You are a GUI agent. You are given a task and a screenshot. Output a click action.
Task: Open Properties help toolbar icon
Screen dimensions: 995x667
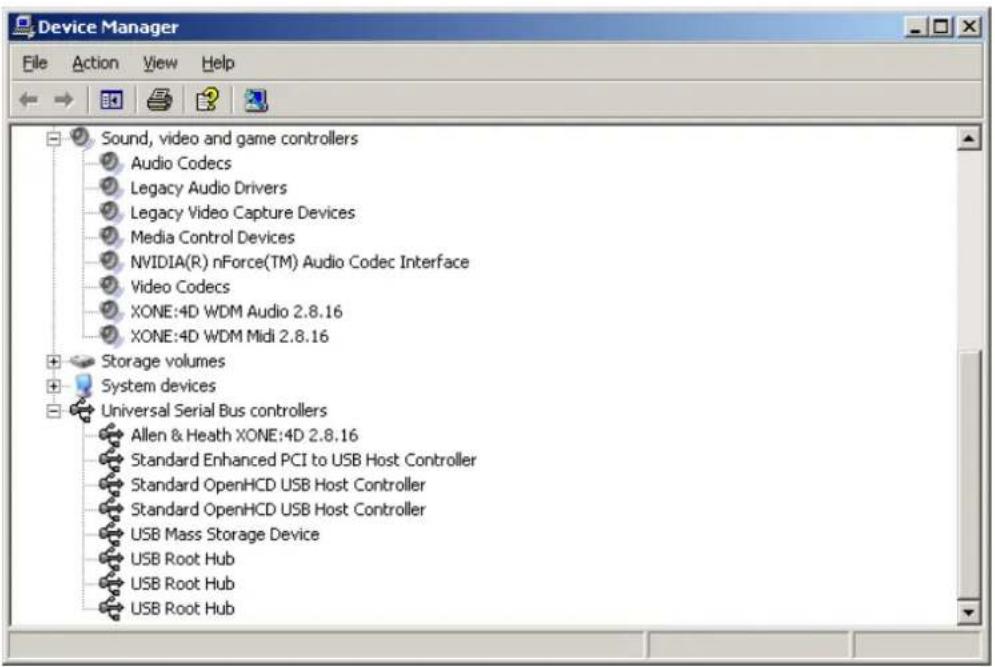(208, 100)
